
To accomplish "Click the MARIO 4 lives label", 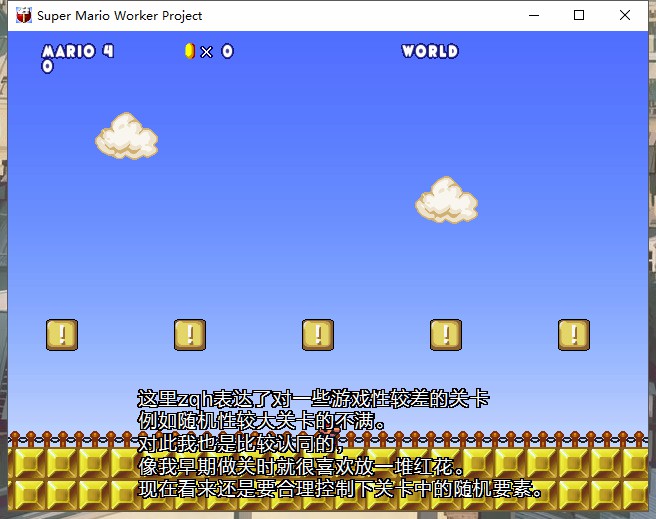I will [78, 51].
